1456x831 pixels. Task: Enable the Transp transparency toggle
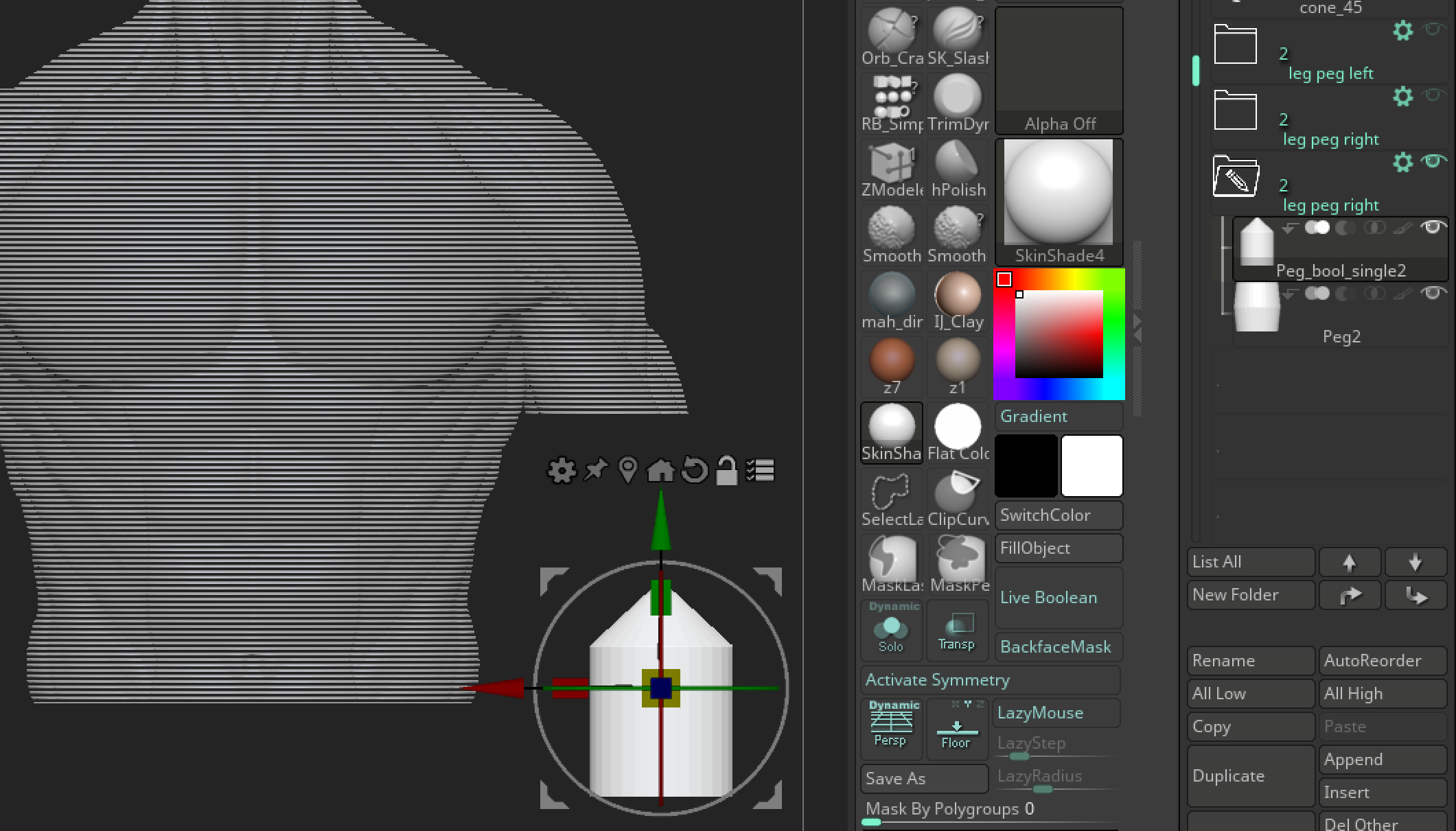956,629
